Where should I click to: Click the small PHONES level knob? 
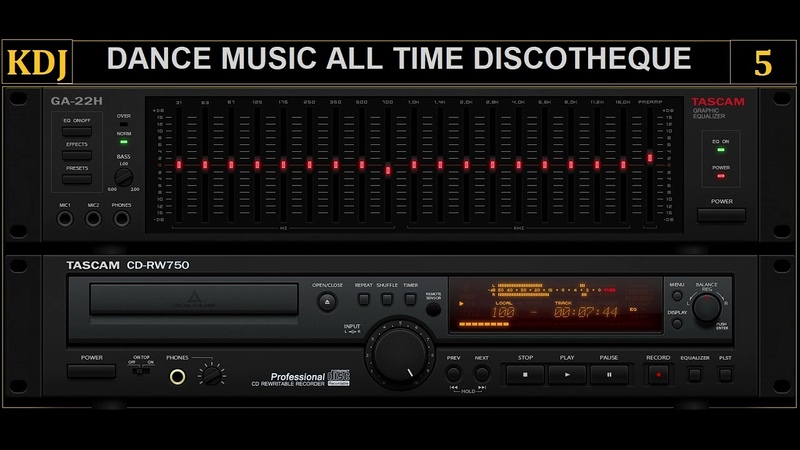pyautogui.click(x=211, y=376)
